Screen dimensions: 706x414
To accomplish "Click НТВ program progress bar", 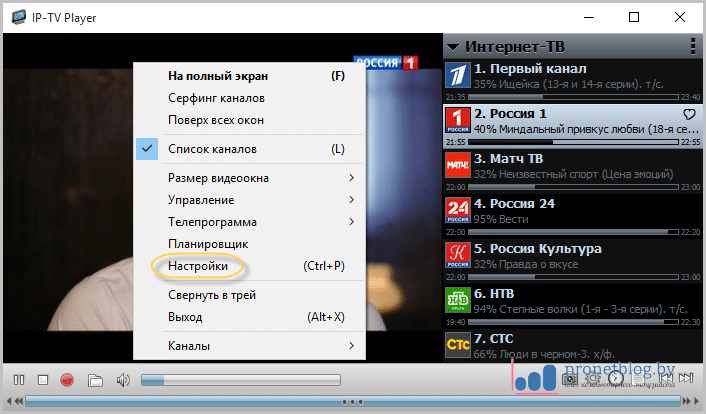I will coord(573,322).
